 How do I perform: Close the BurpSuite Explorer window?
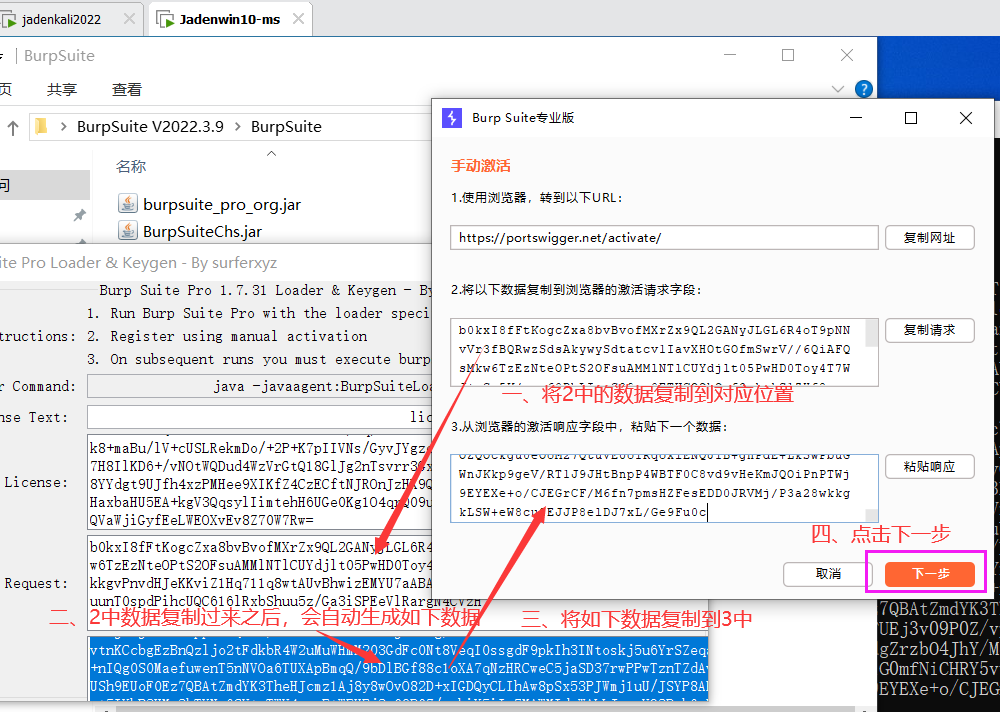(x=847, y=56)
